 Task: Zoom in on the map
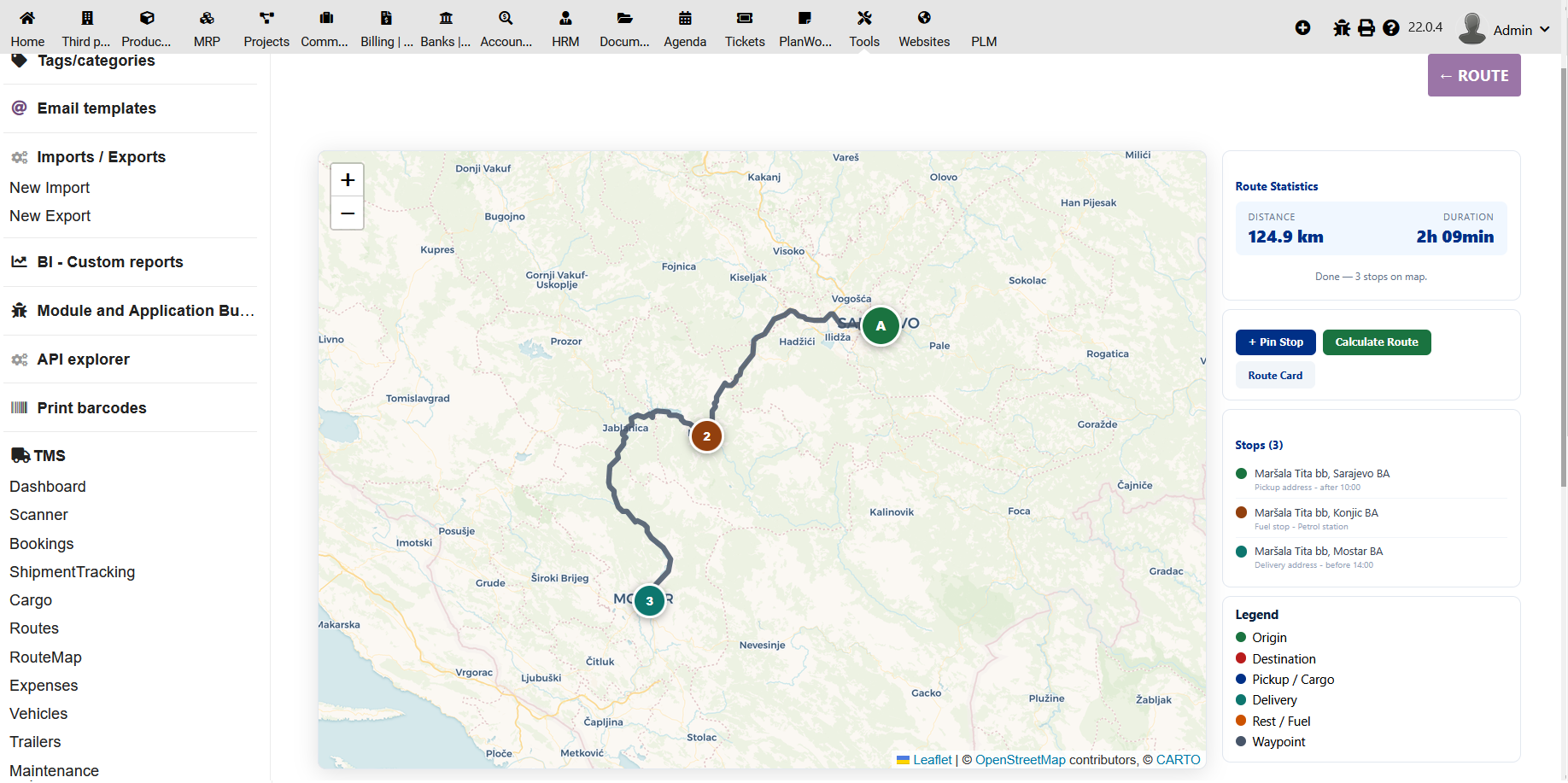coord(348,180)
